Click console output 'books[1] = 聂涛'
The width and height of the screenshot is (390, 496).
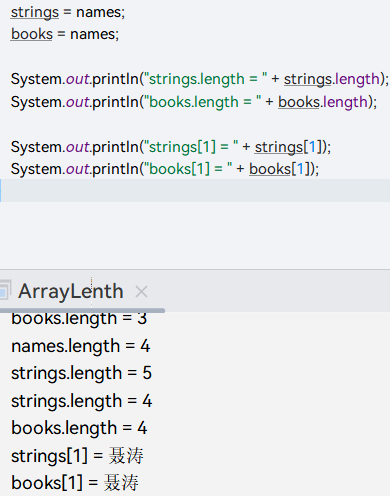coord(75,483)
